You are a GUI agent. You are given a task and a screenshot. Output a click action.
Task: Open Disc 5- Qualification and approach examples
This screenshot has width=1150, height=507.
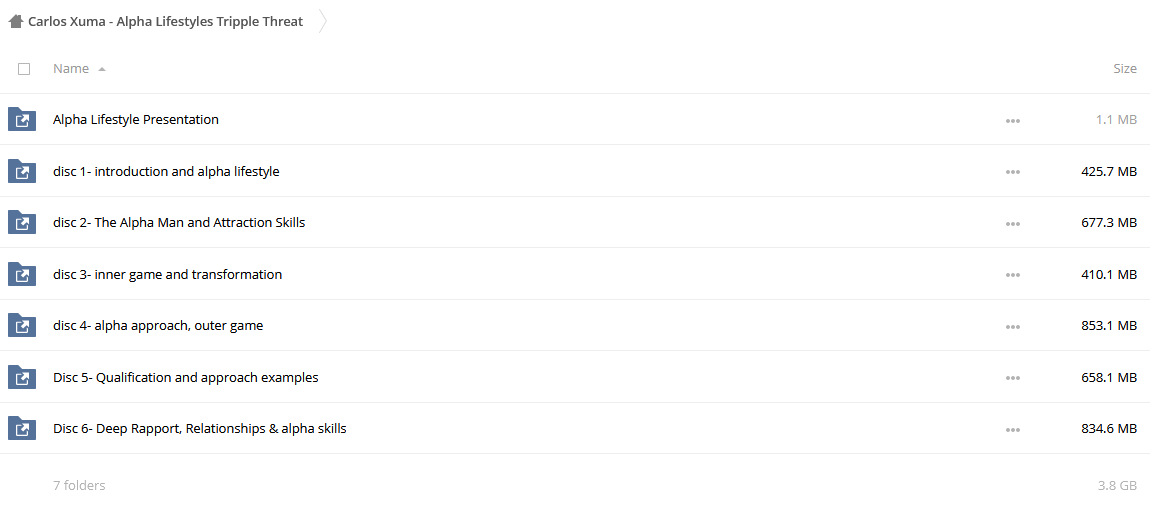186,378
